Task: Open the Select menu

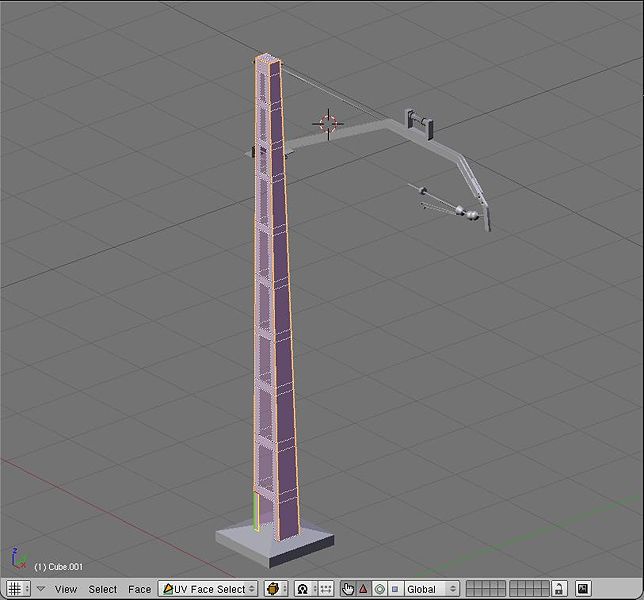Action: [103, 589]
